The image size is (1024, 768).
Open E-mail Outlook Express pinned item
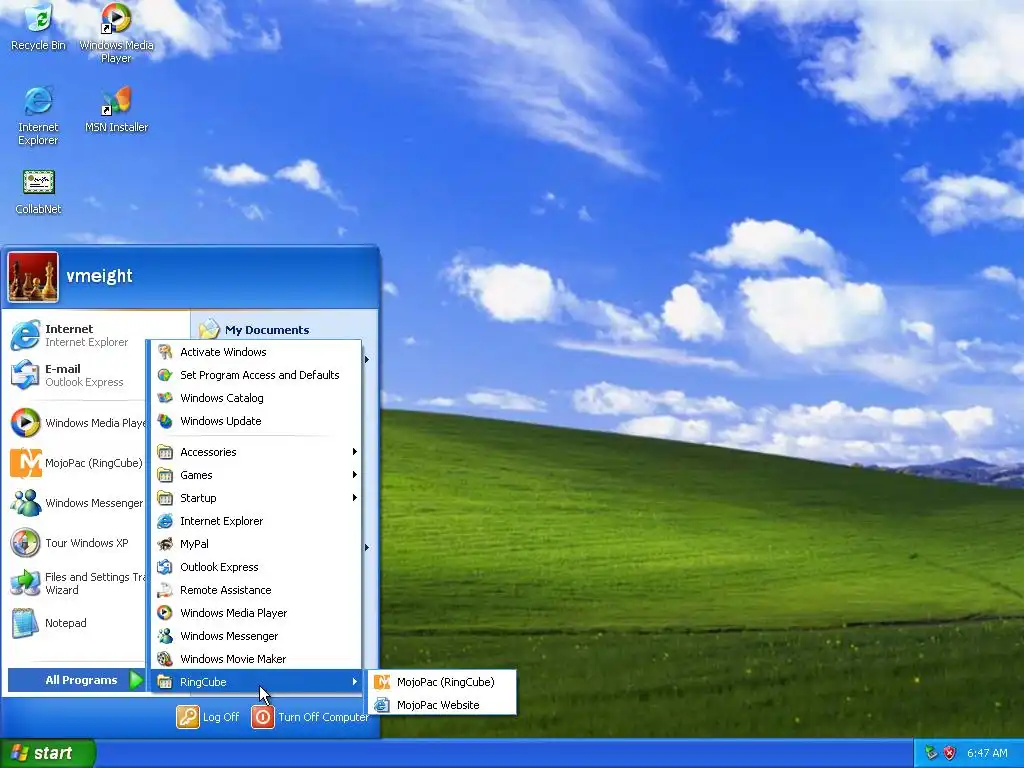pyautogui.click(x=77, y=375)
